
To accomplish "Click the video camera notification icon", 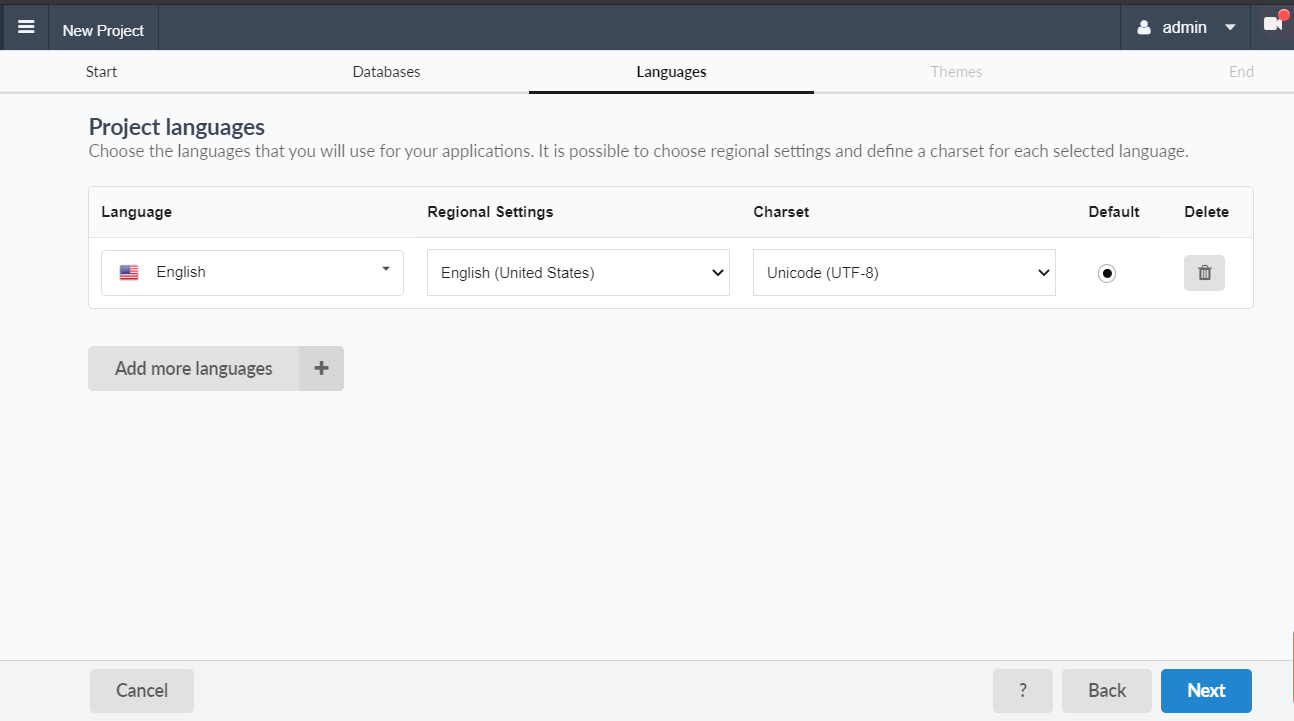I will (1272, 24).
